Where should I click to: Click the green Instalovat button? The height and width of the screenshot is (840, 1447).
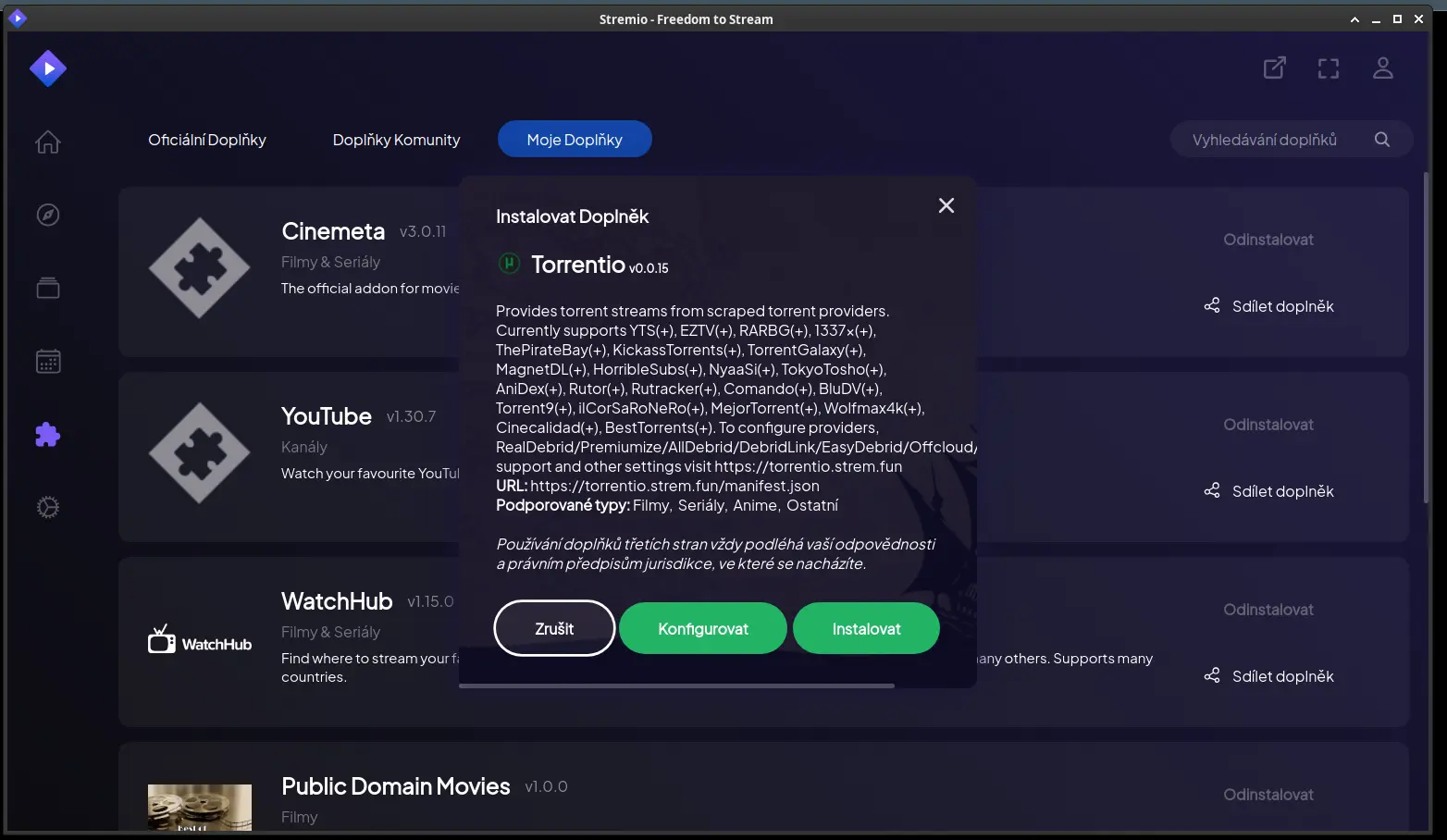866,628
